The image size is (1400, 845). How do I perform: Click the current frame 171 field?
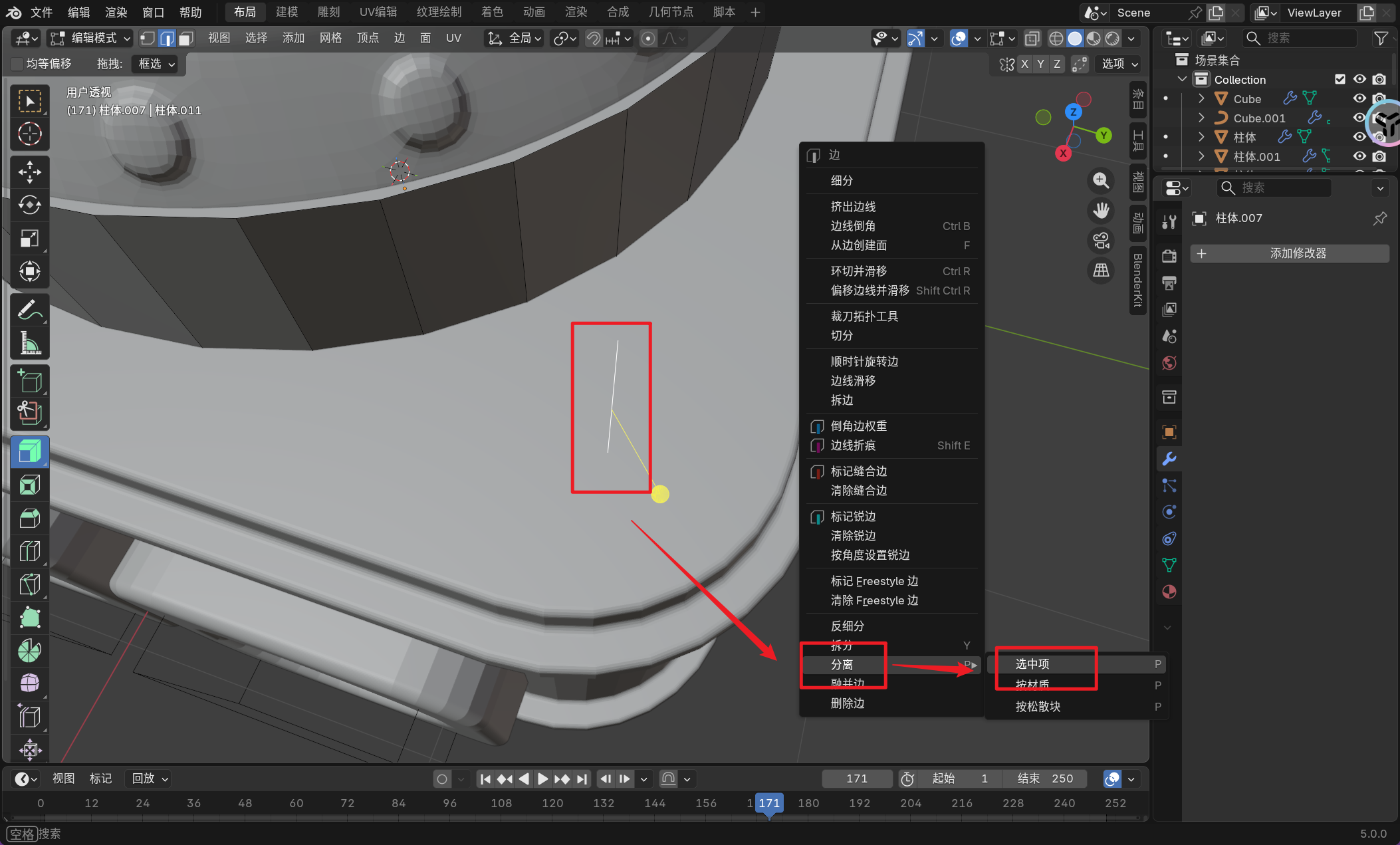(856, 779)
